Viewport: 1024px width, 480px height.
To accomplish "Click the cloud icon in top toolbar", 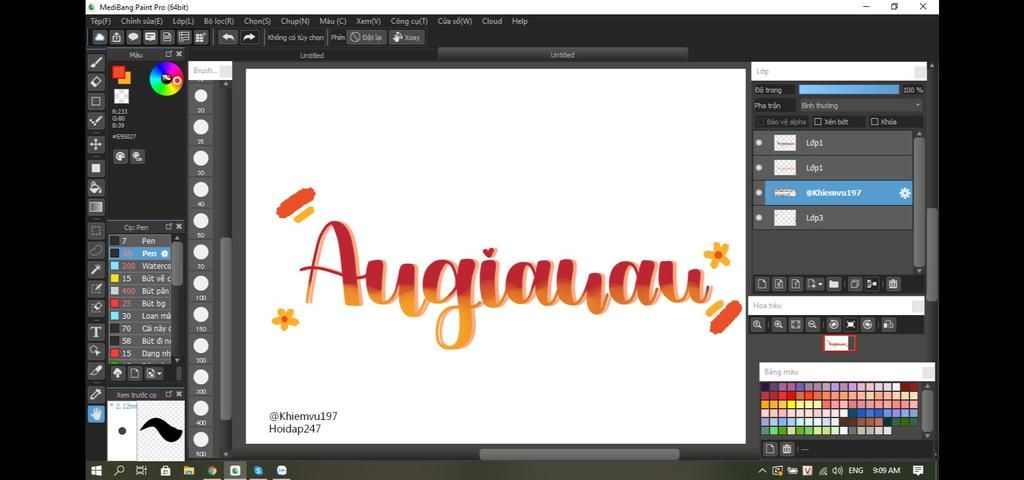I will [99, 37].
